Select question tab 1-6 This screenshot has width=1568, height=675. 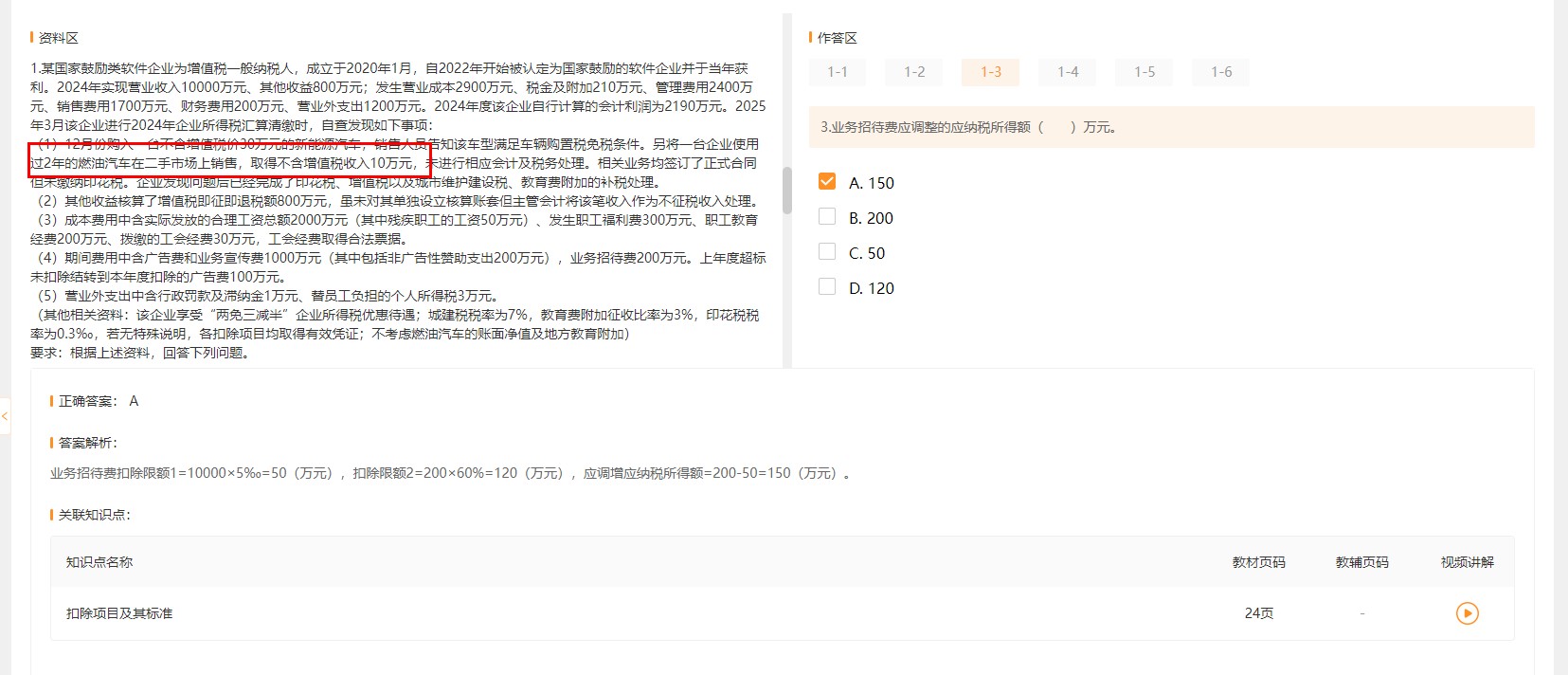click(1221, 72)
